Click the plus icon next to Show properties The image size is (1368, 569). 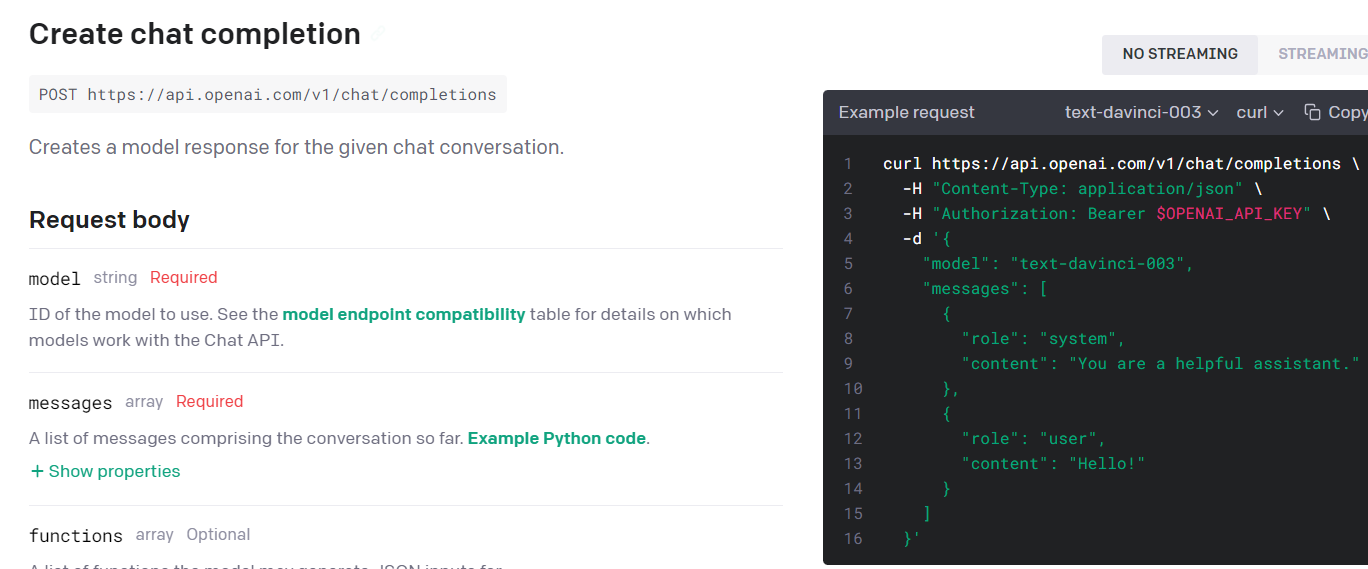pyautogui.click(x=37, y=471)
